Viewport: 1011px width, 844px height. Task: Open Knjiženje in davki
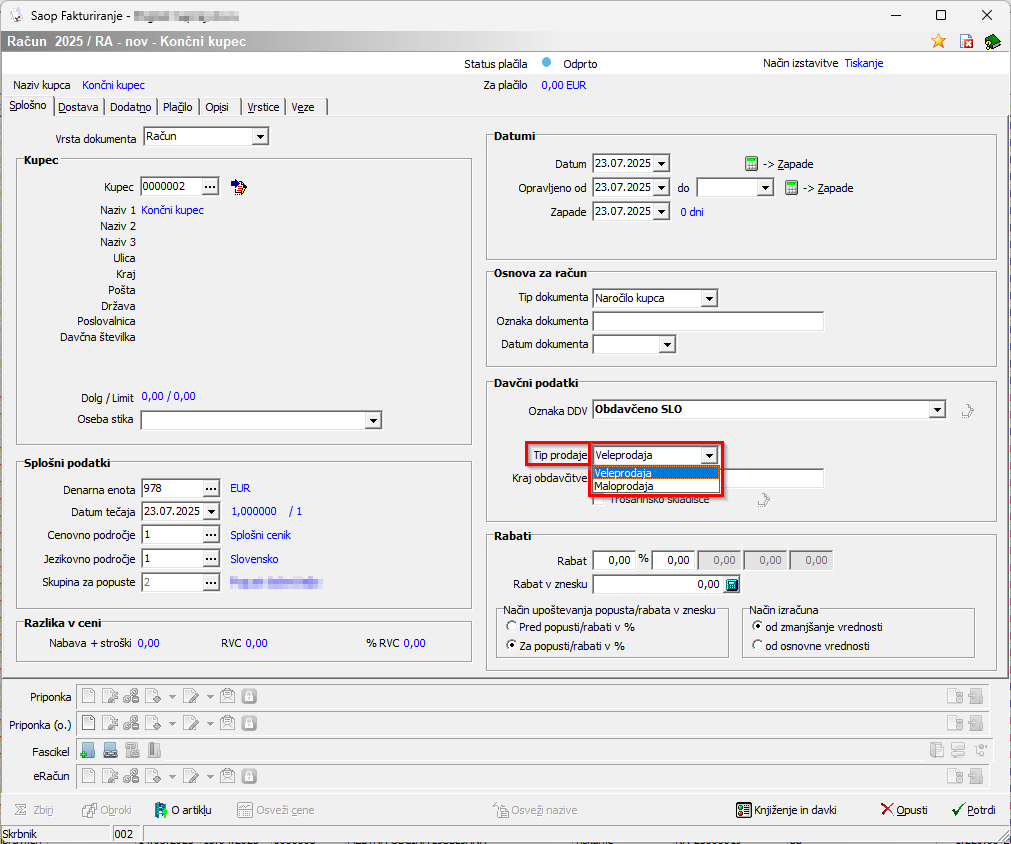coord(786,810)
